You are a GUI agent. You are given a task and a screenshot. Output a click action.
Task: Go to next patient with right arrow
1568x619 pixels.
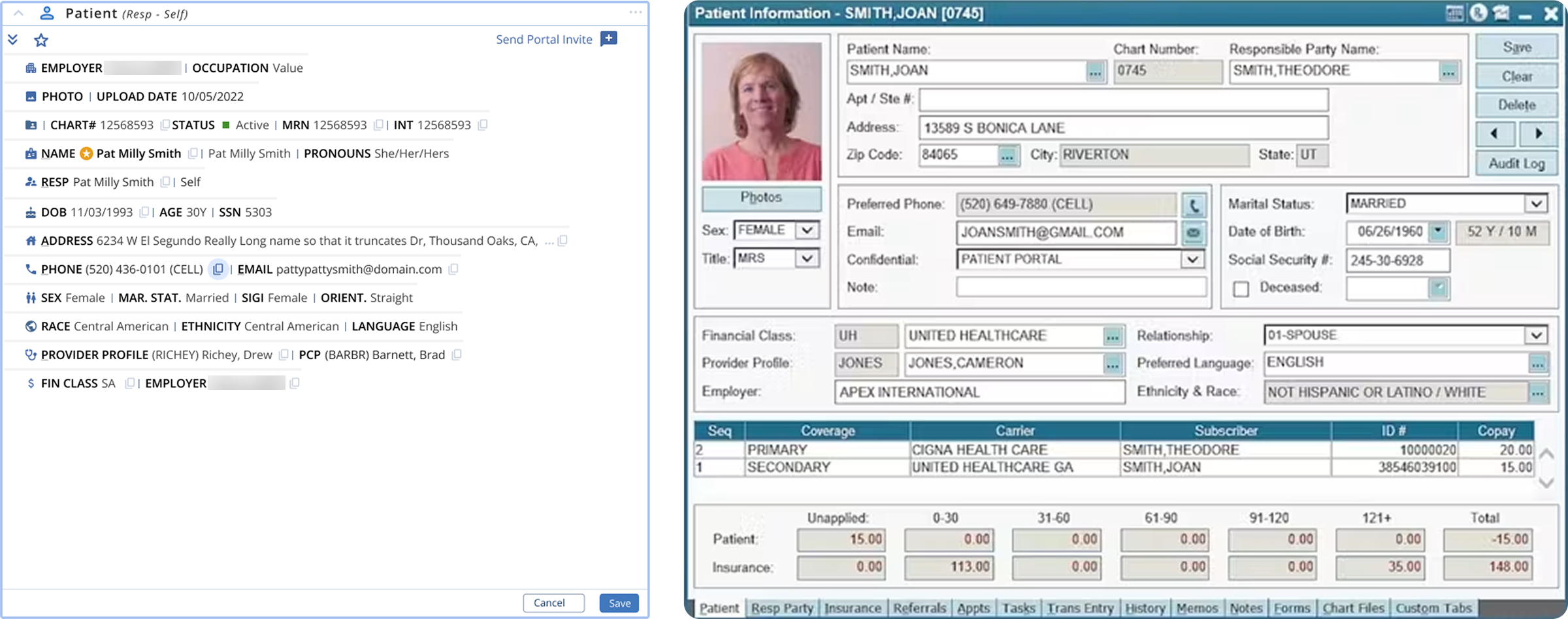point(1538,134)
